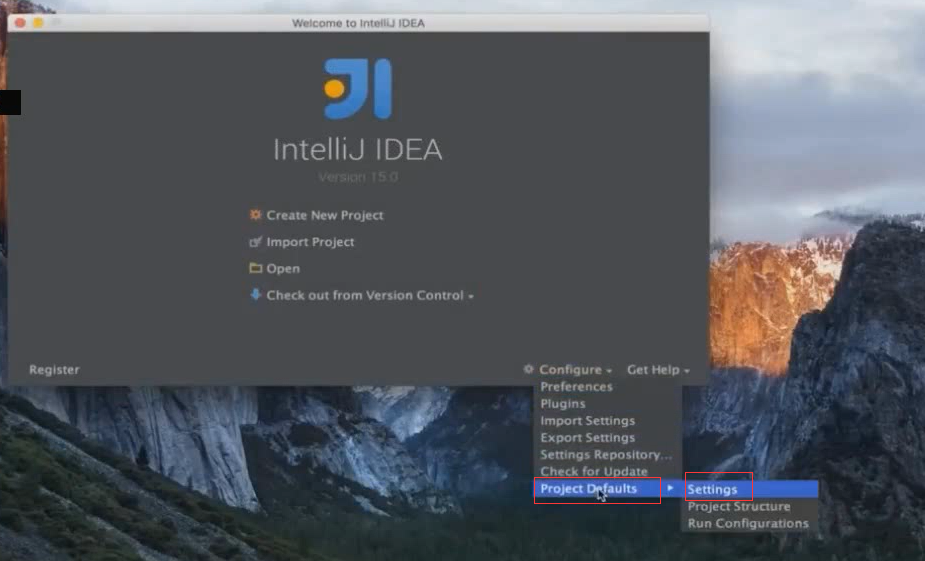Viewport: 925px width, 561px height.
Task: Choose Import Project
Action: (310, 242)
